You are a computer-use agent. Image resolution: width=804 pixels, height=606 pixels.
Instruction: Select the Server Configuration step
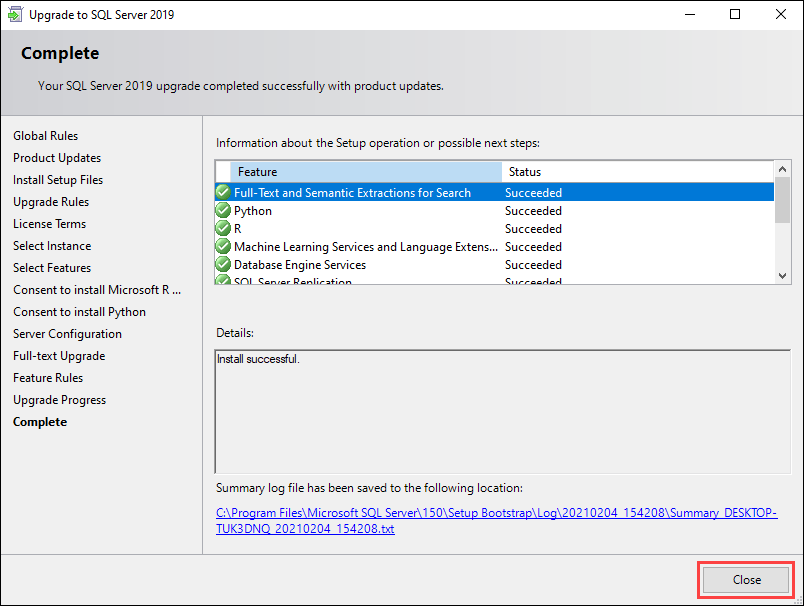click(x=67, y=333)
